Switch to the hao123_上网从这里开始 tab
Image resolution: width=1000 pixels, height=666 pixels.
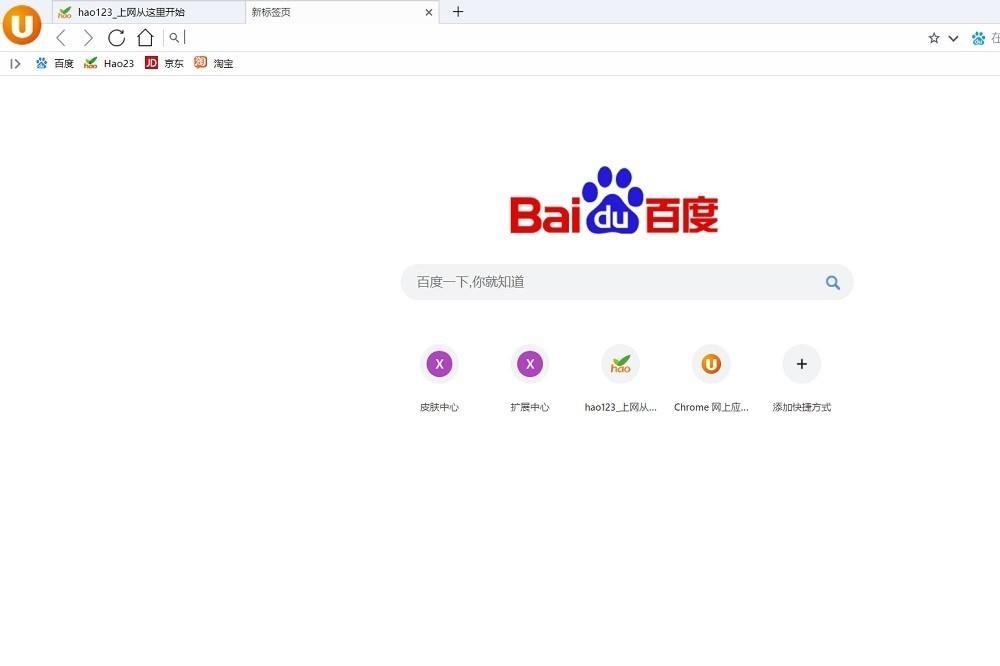[x=149, y=12]
